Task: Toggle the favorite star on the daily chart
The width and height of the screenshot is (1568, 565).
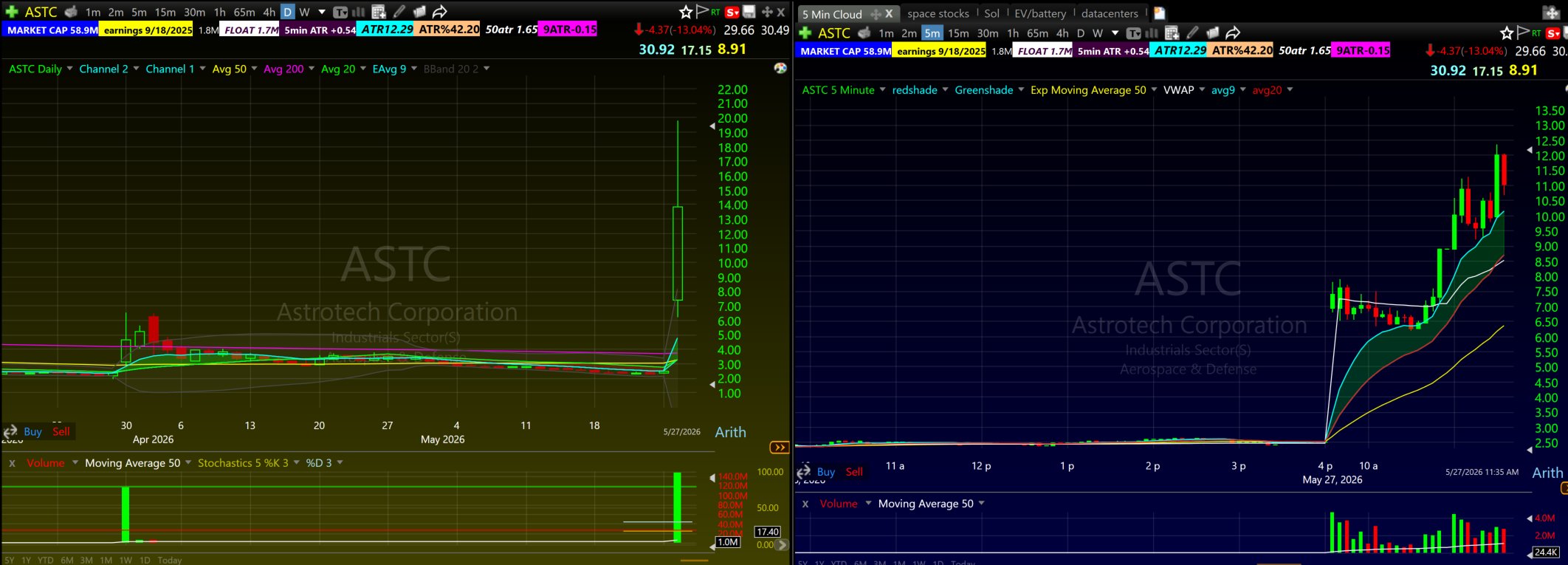Action: 686,12
